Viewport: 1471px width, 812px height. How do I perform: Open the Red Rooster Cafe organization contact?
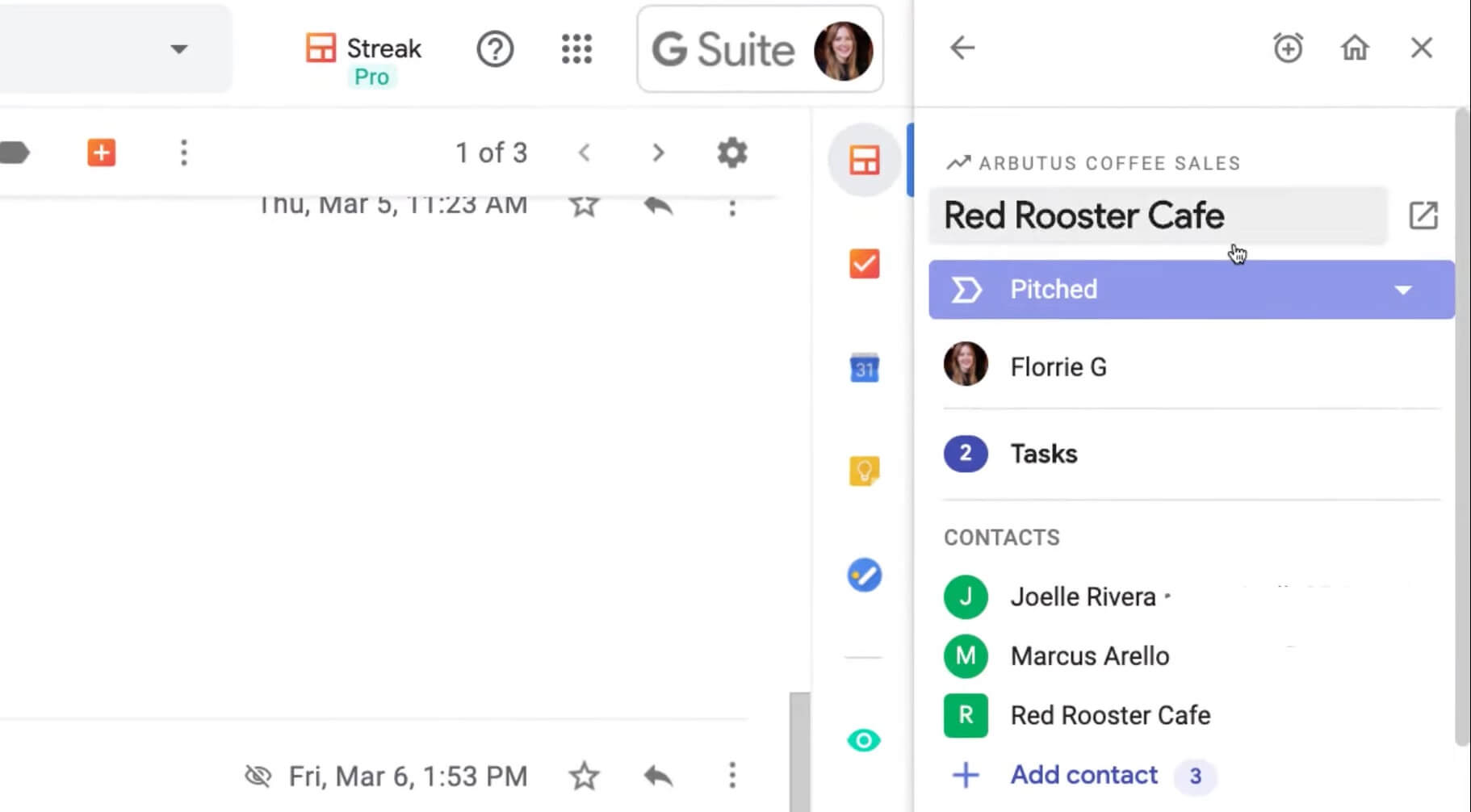(1110, 715)
